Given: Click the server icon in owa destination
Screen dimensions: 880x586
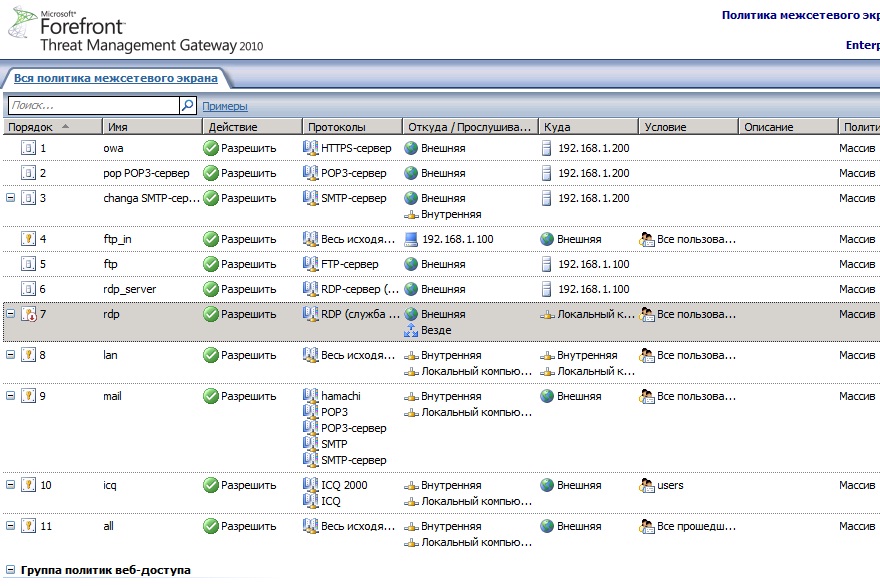Looking at the screenshot, I should [x=547, y=148].
